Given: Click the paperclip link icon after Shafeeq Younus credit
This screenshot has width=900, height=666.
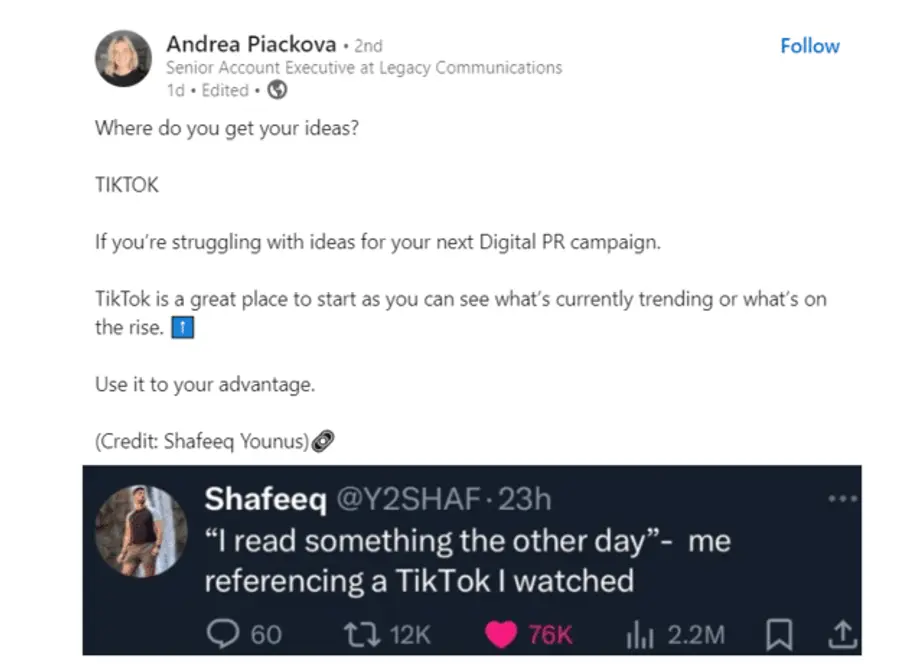Looking at the screenshot, I should point(322,440).
